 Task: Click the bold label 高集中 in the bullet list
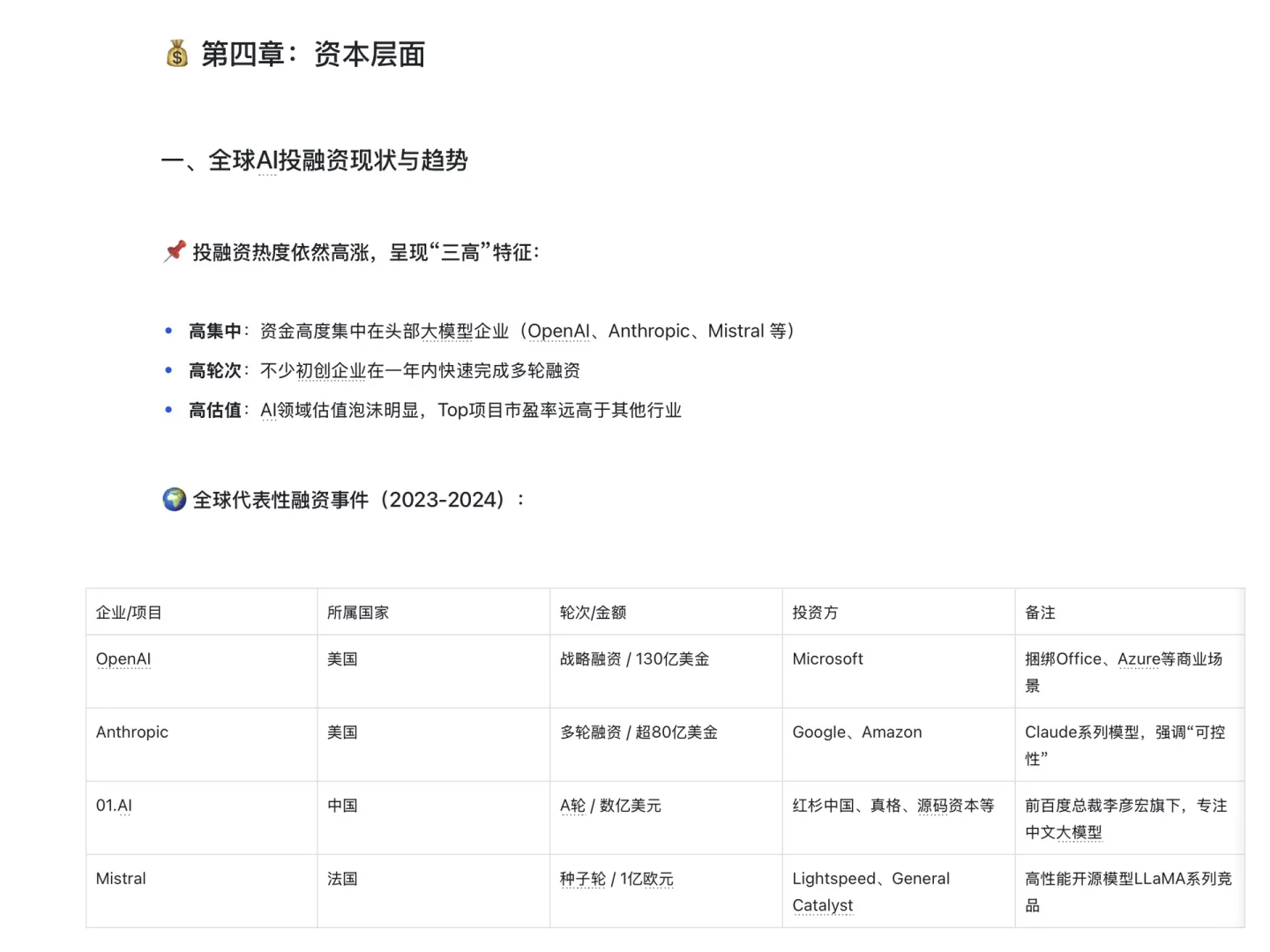pyautogui.click(x=214, y=331)
